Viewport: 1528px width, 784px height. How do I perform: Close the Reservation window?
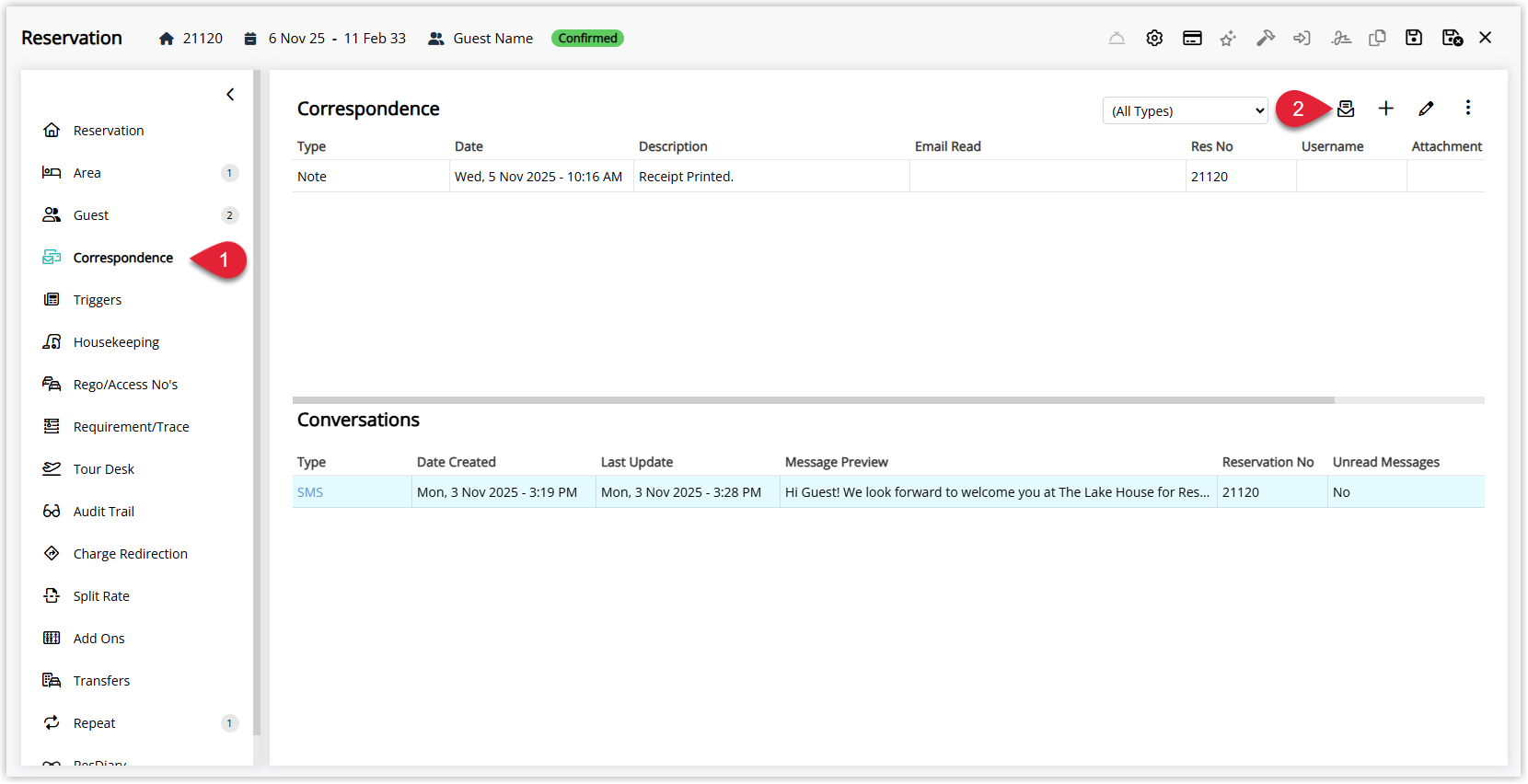click(x=1486, y=38)
